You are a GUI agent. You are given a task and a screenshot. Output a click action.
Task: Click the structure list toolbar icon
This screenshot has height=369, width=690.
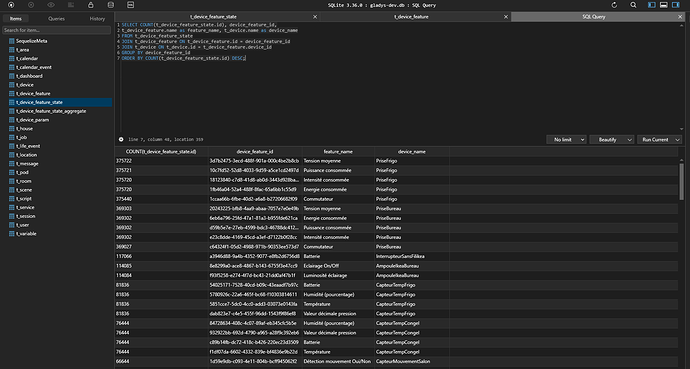click(x=71, y=5)
